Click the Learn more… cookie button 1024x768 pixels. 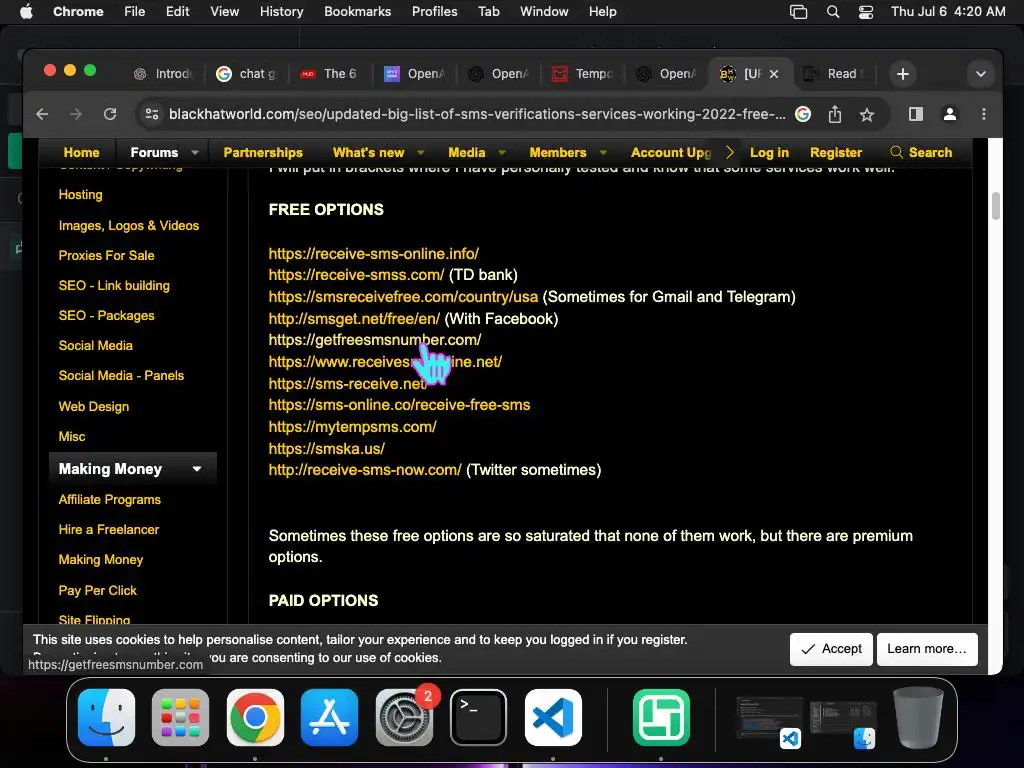pos(927,649)
